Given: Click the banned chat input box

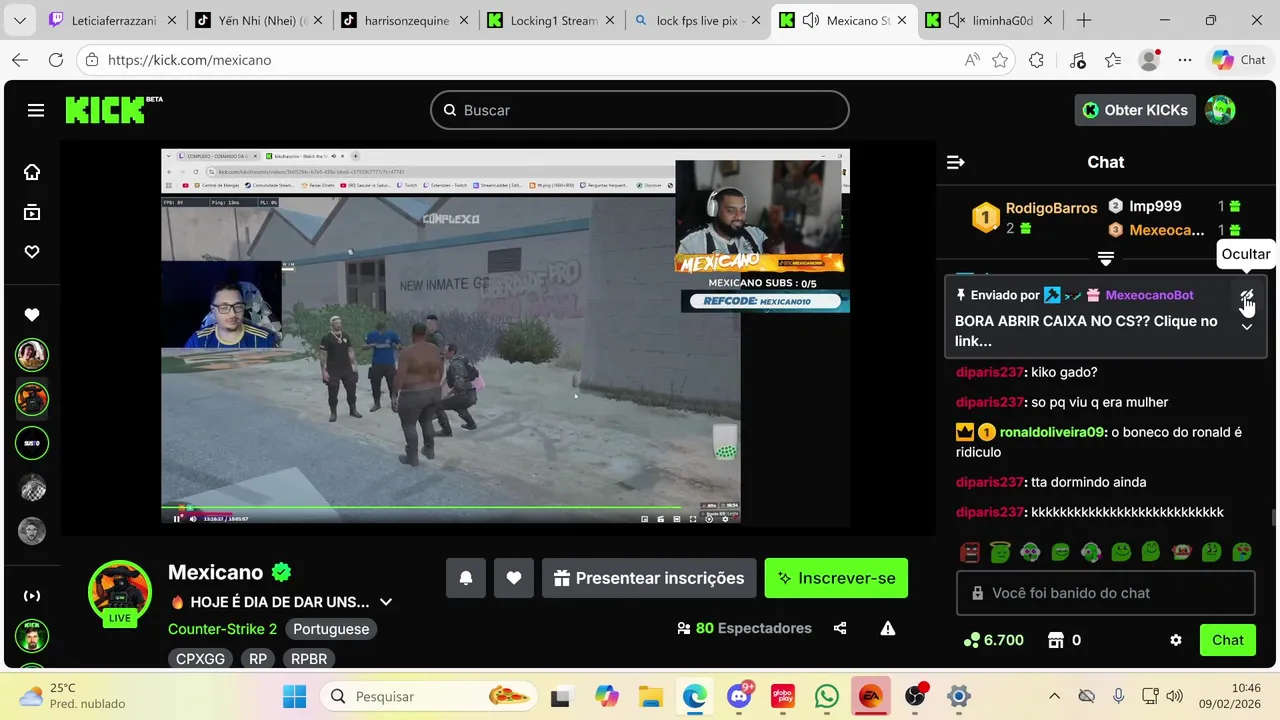Looking at the screenshot, I should 1106,593.
